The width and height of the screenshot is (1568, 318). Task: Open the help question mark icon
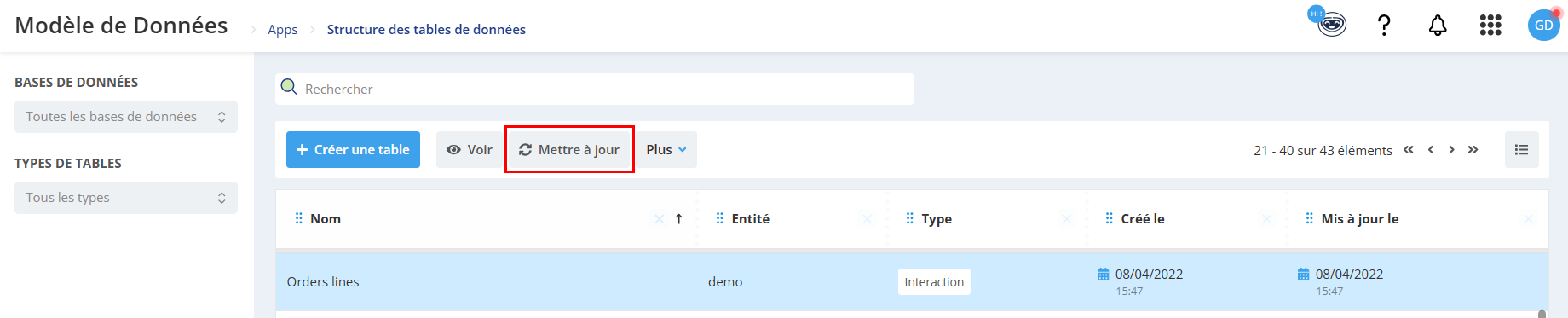[1385, 26]
